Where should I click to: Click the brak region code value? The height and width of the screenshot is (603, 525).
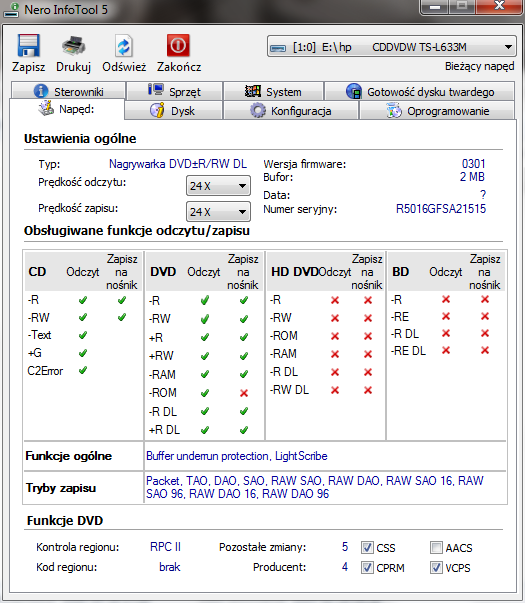click(x=170, y=567)
